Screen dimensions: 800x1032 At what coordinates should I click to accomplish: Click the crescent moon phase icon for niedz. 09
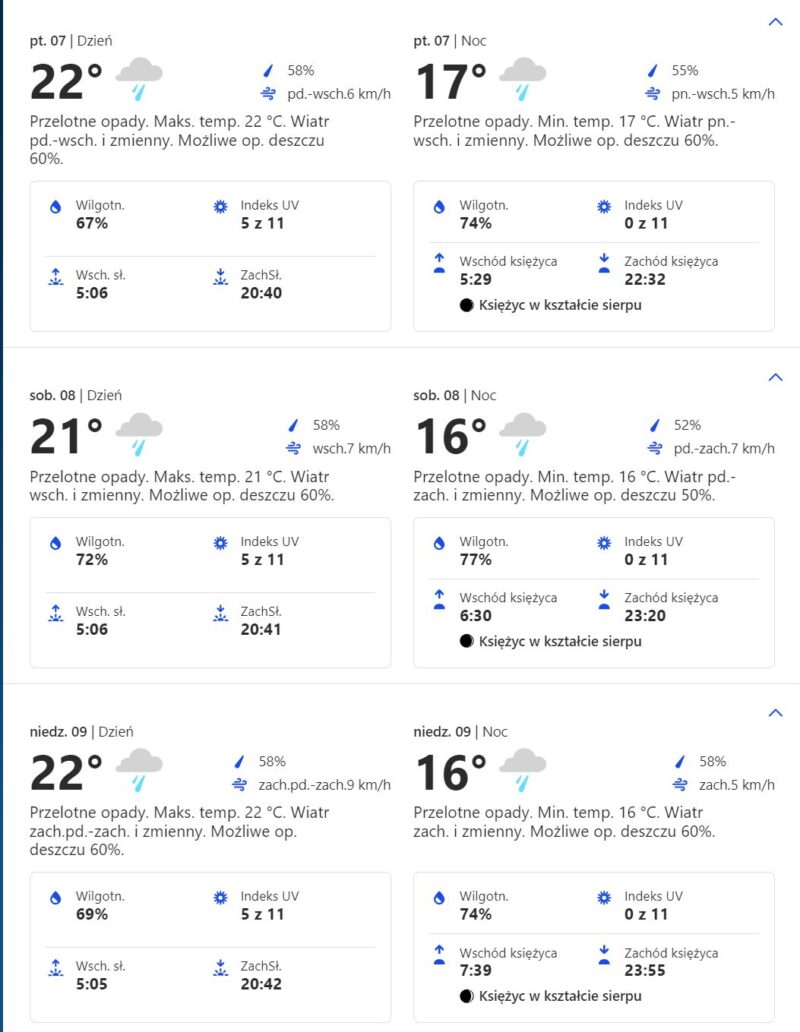point(466,996)
